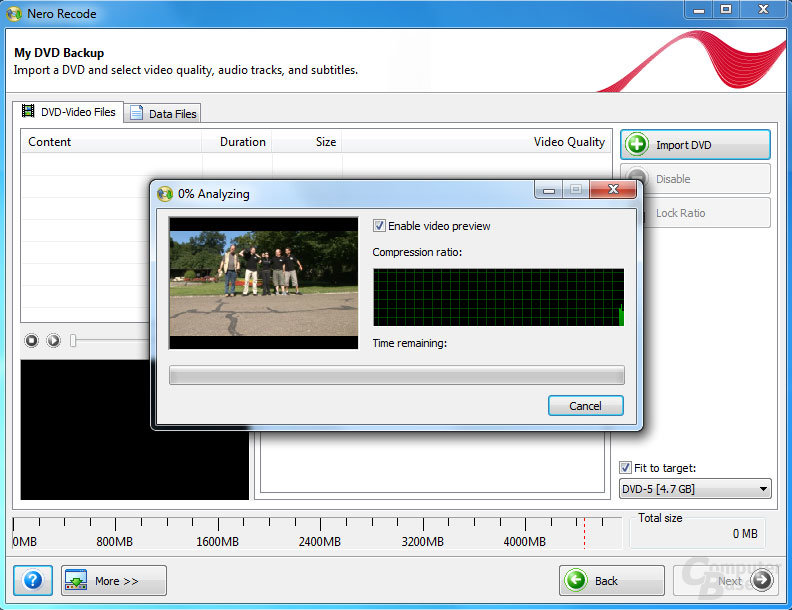
Task: Click the Time remaining label
Action: coord(410,343)
